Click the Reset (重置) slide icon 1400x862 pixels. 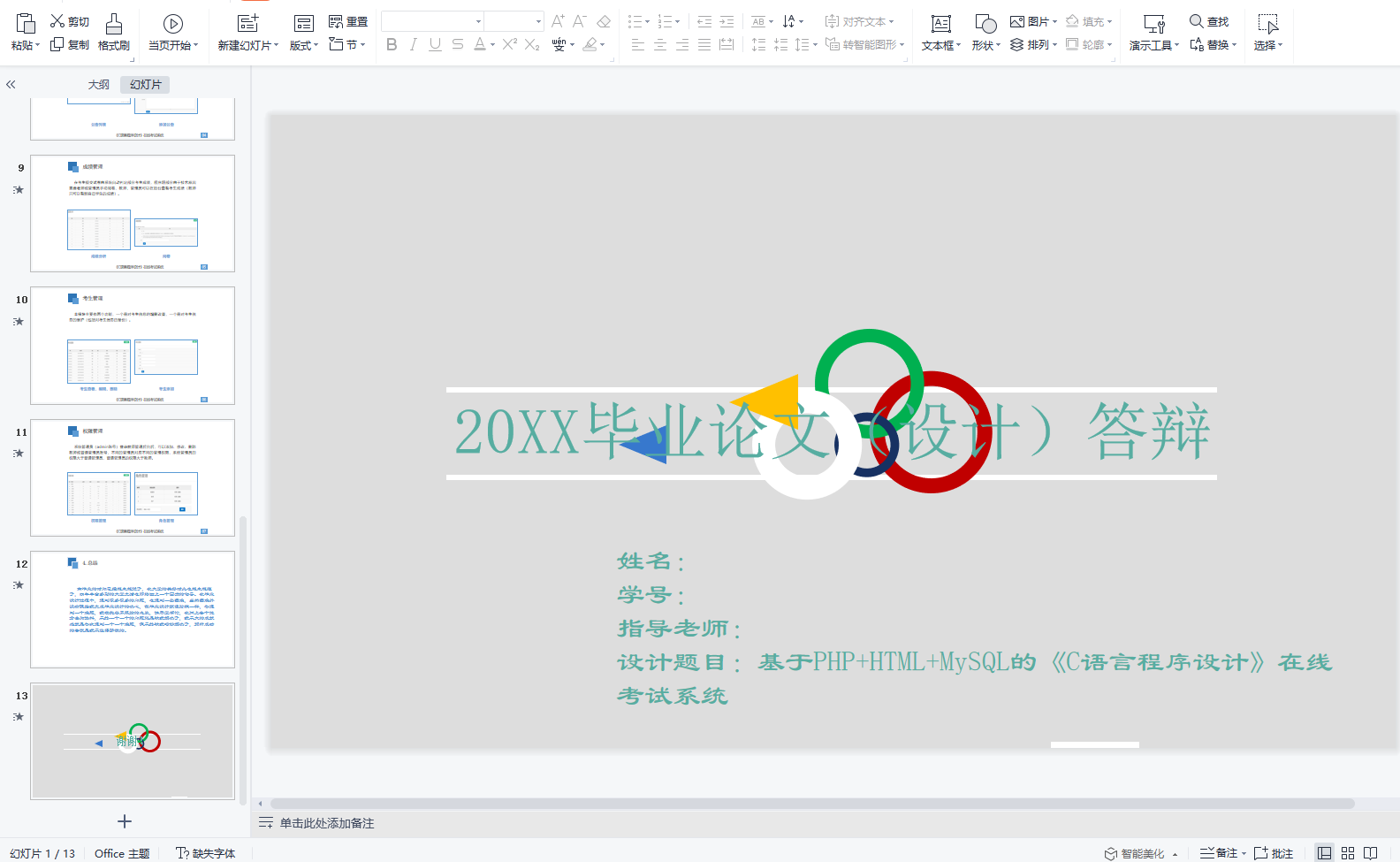[336, 21]
